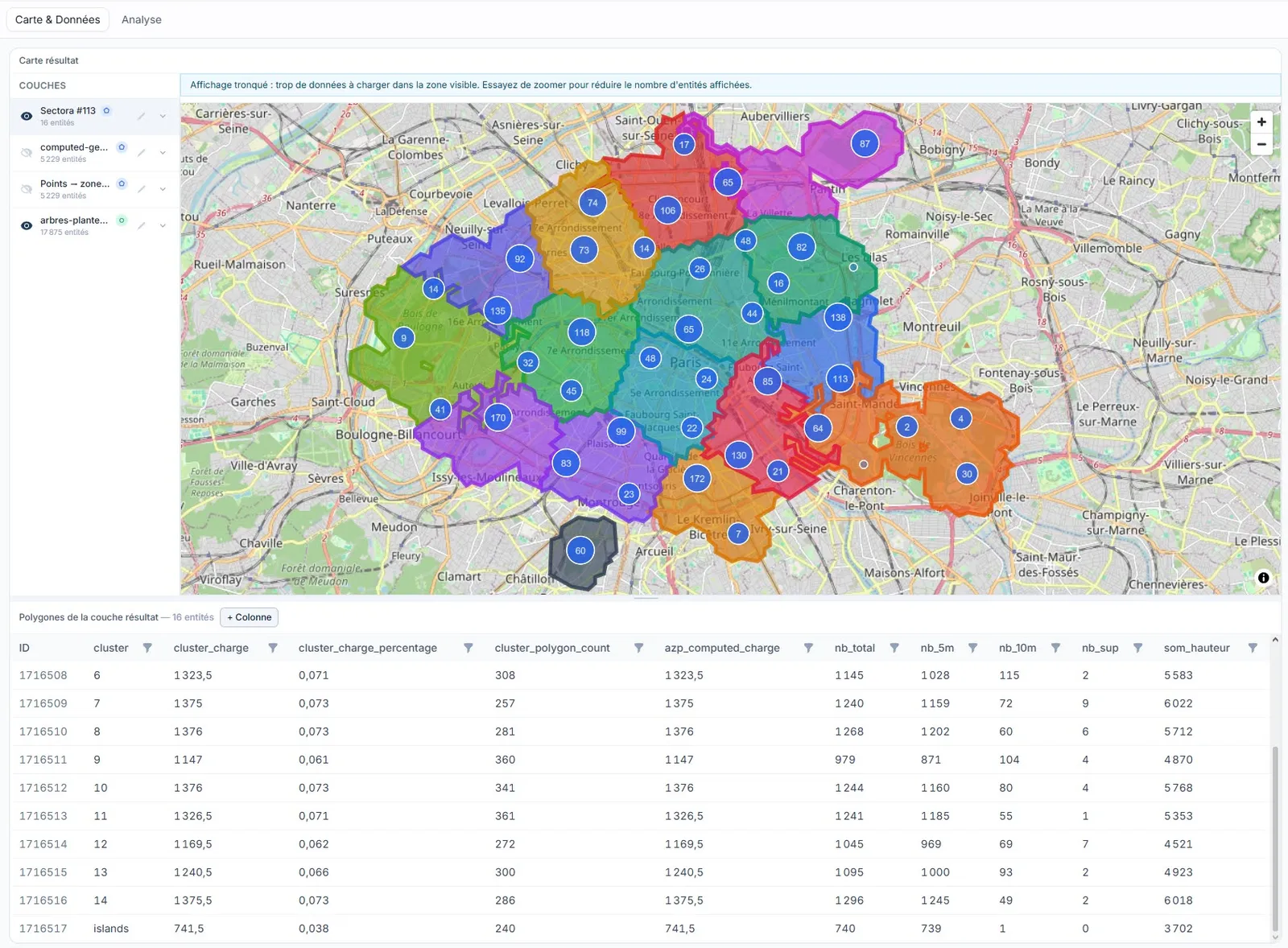Click cluster cell labeled islands
This screenshot has height=948, width=1288.
(x=111, y=929)
